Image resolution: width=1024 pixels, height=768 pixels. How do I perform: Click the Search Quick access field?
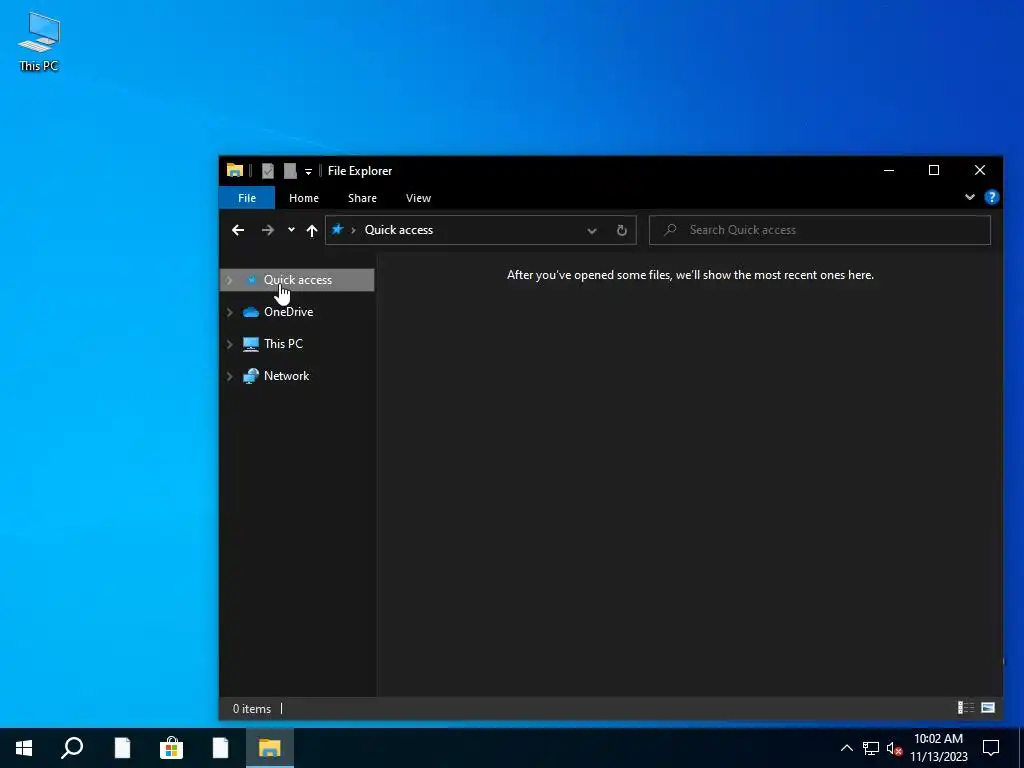coord(820,230)
